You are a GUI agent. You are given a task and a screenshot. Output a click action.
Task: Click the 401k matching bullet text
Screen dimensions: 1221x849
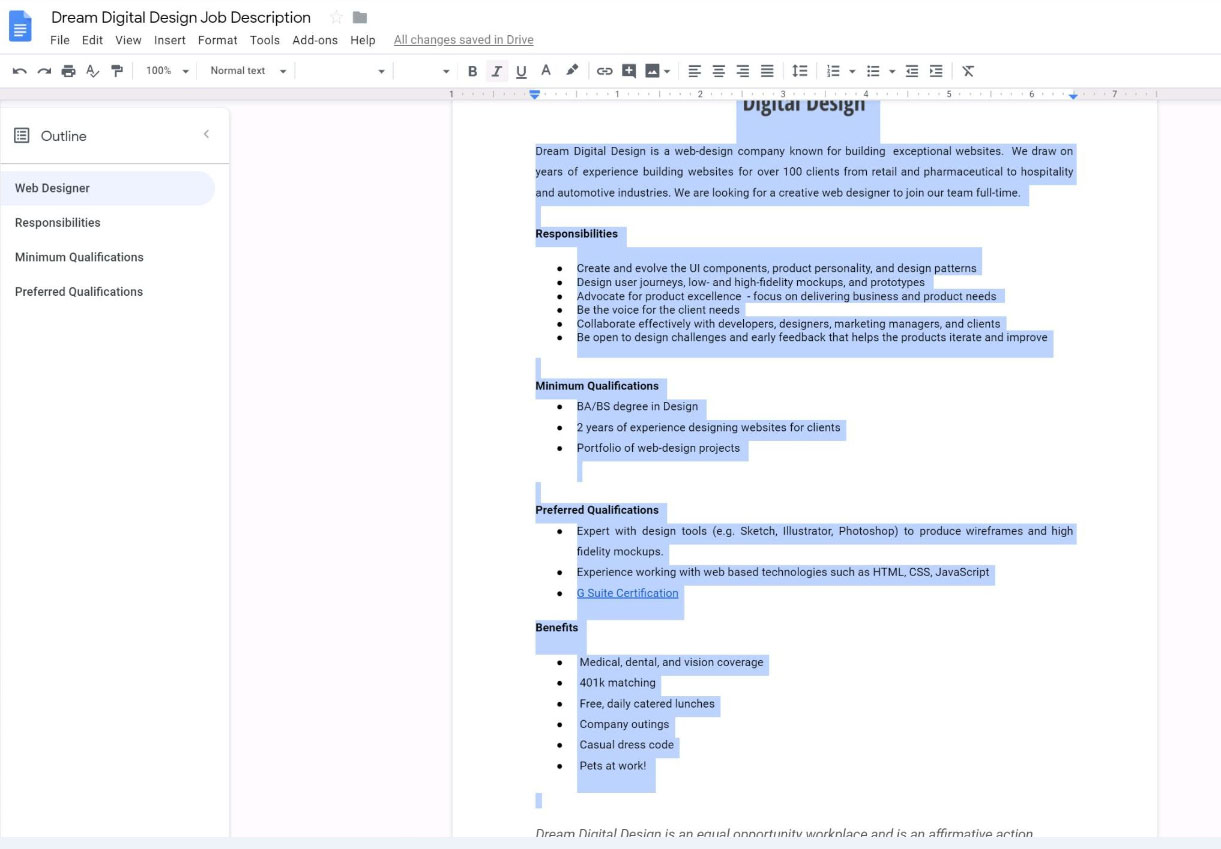pyautogui.click(x=618, y=683)
